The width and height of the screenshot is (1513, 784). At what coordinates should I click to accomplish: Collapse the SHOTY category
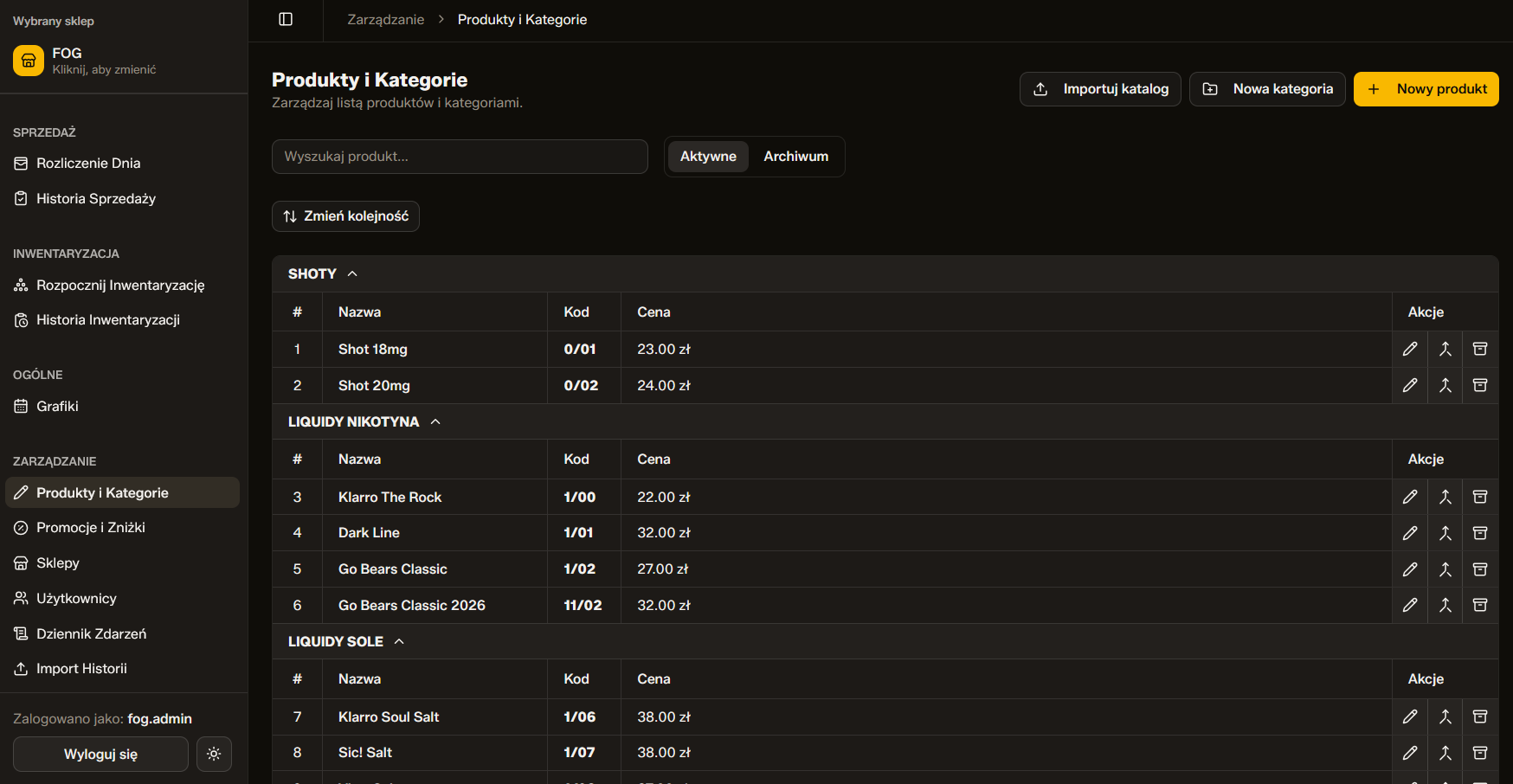(352, 273)
